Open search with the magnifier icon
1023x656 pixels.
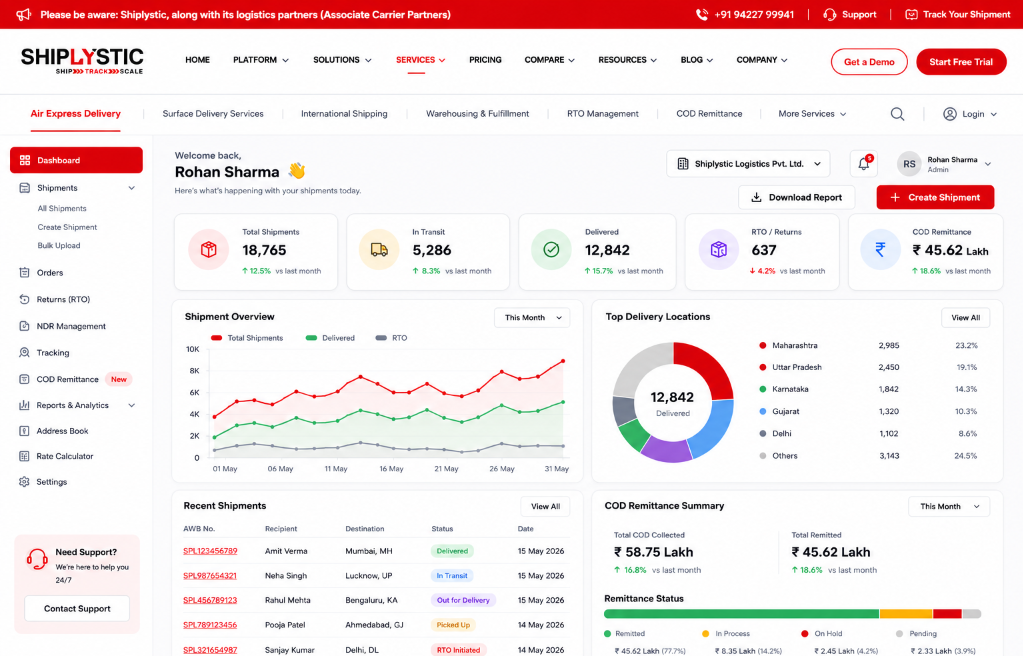point(897,114)
